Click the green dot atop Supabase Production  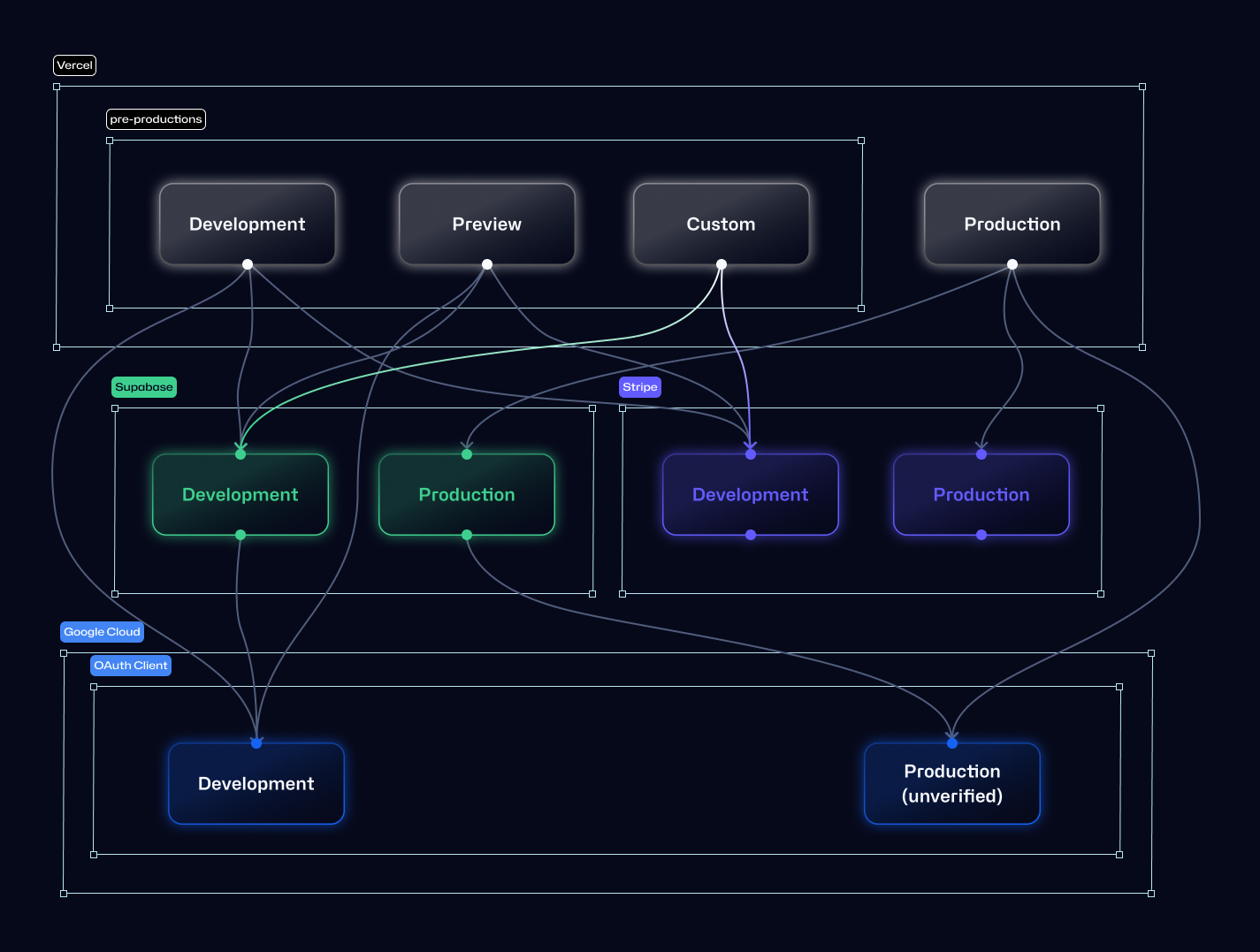[x=466, y=454]
